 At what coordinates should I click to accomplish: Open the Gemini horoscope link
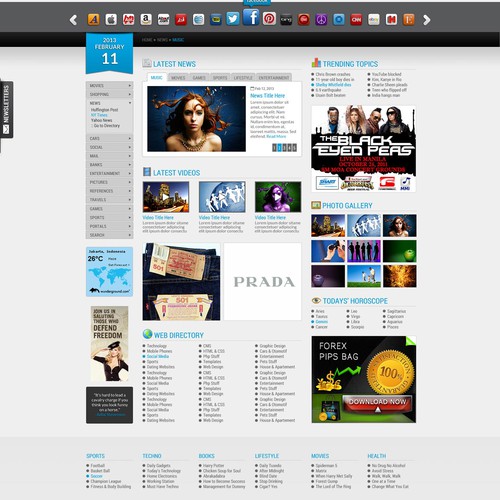pyautogui.click(x=321, y=322)
